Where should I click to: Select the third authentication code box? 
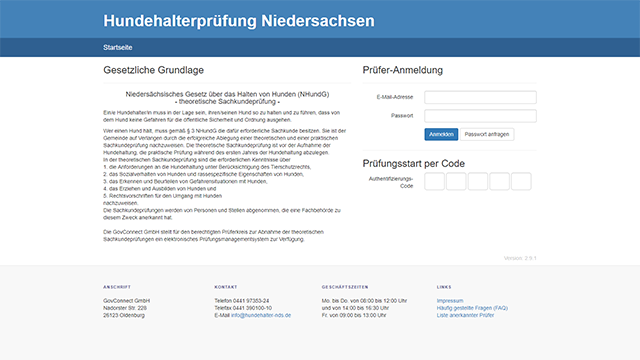tap(478, 181)
